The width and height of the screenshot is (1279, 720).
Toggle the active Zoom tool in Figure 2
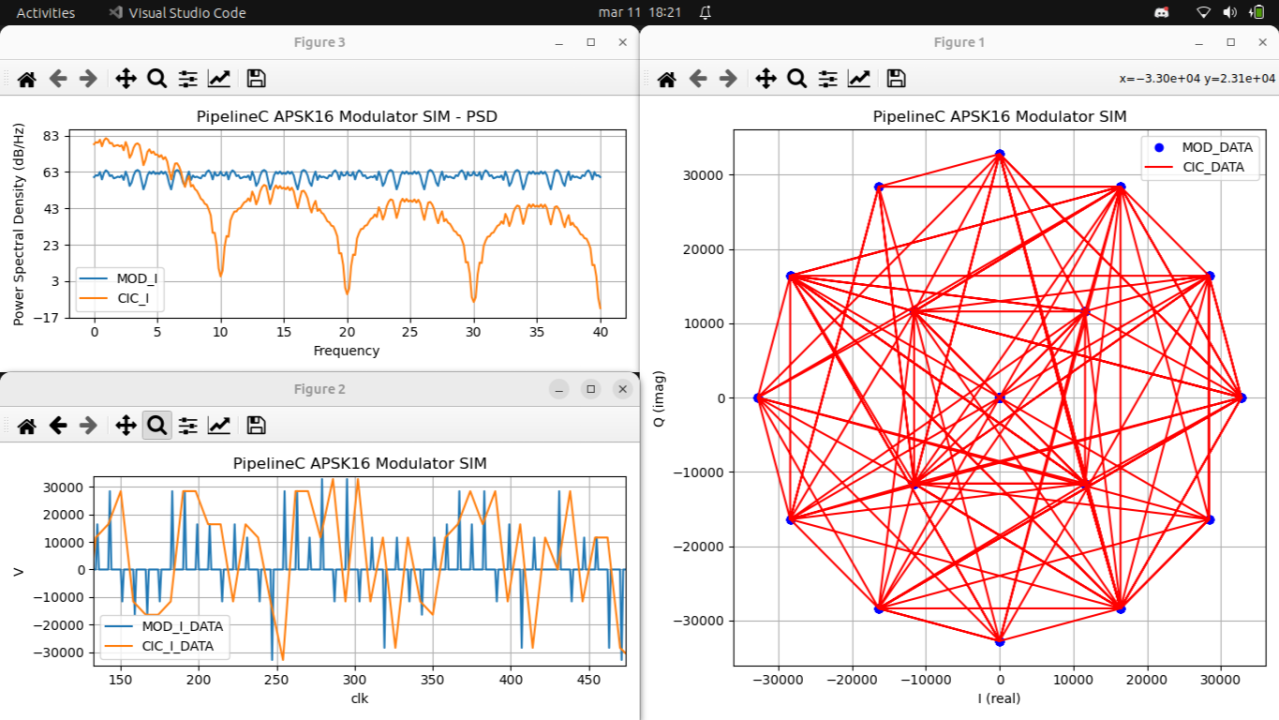pos(157,426)
